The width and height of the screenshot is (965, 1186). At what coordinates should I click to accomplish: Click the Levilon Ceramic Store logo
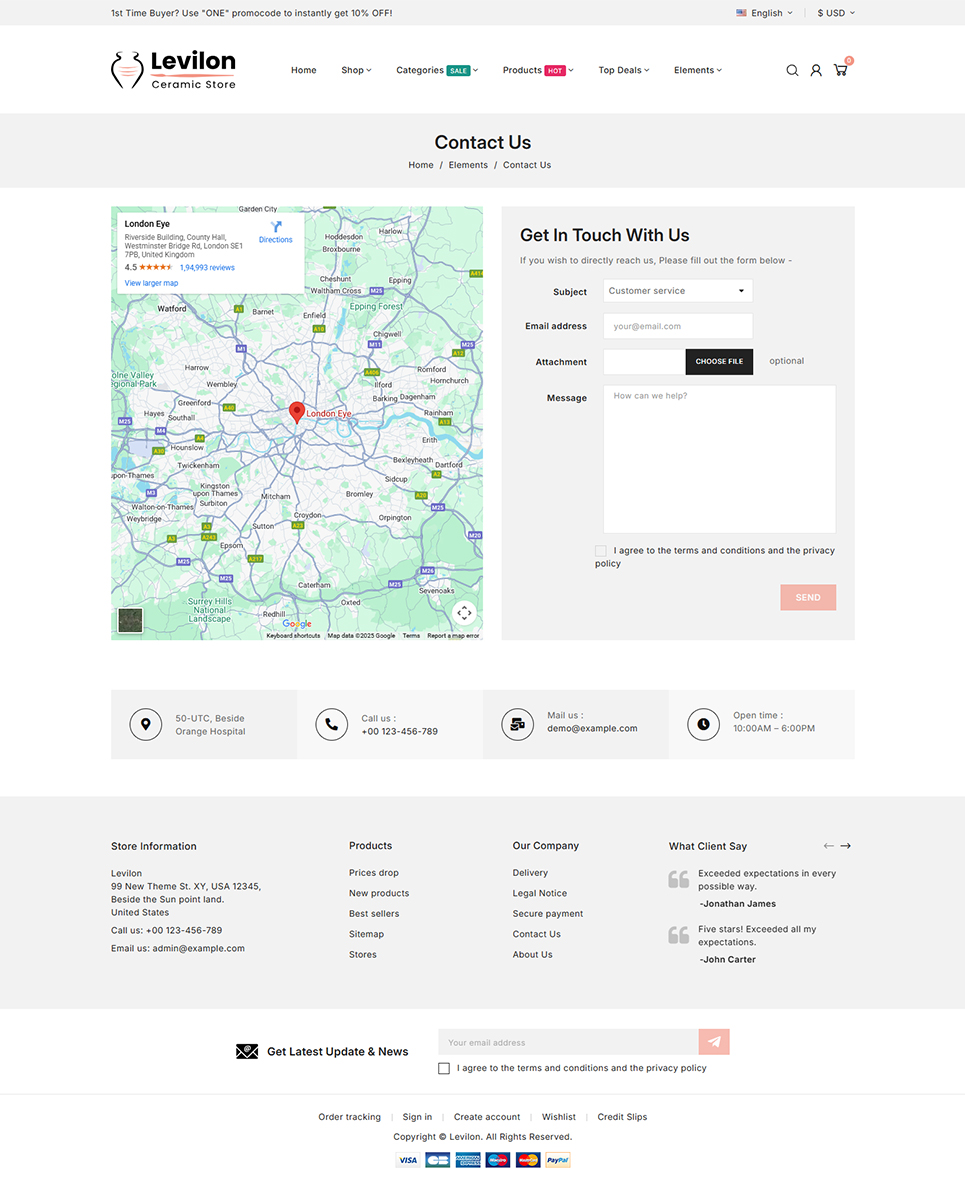click(x=174, y=70)
